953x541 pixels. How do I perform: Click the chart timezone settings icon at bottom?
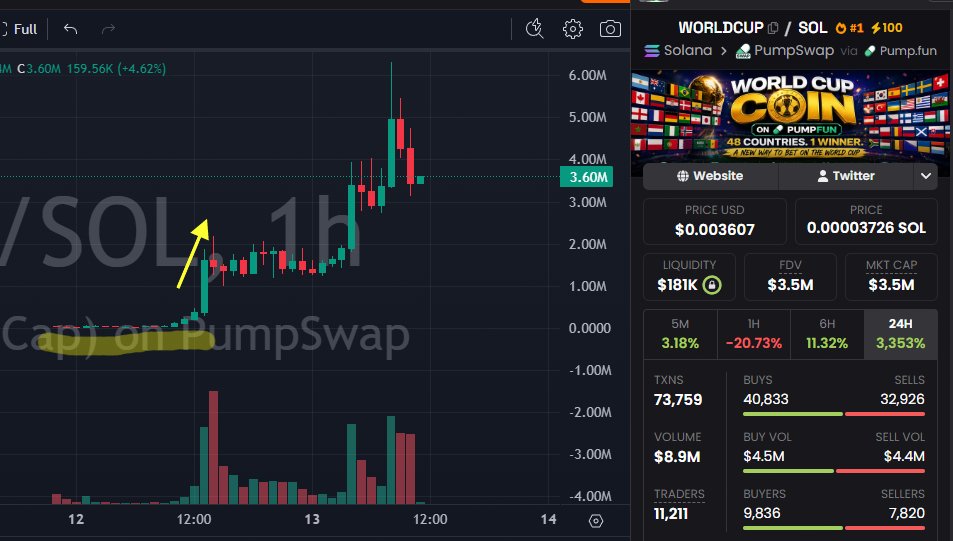(x=596, y=521)
